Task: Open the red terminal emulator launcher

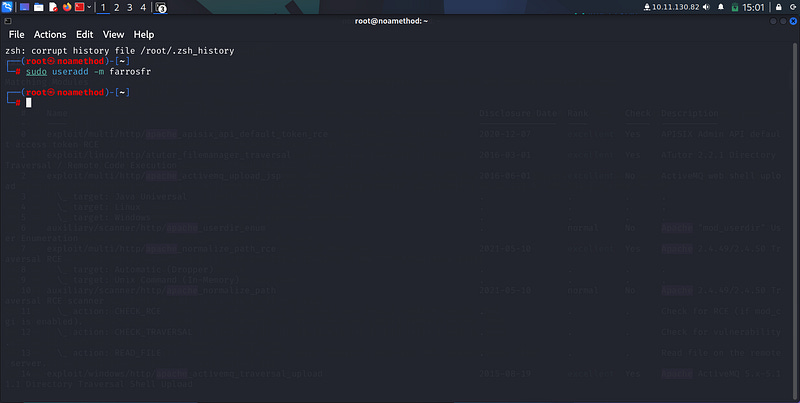Action: tap(80, 7)
